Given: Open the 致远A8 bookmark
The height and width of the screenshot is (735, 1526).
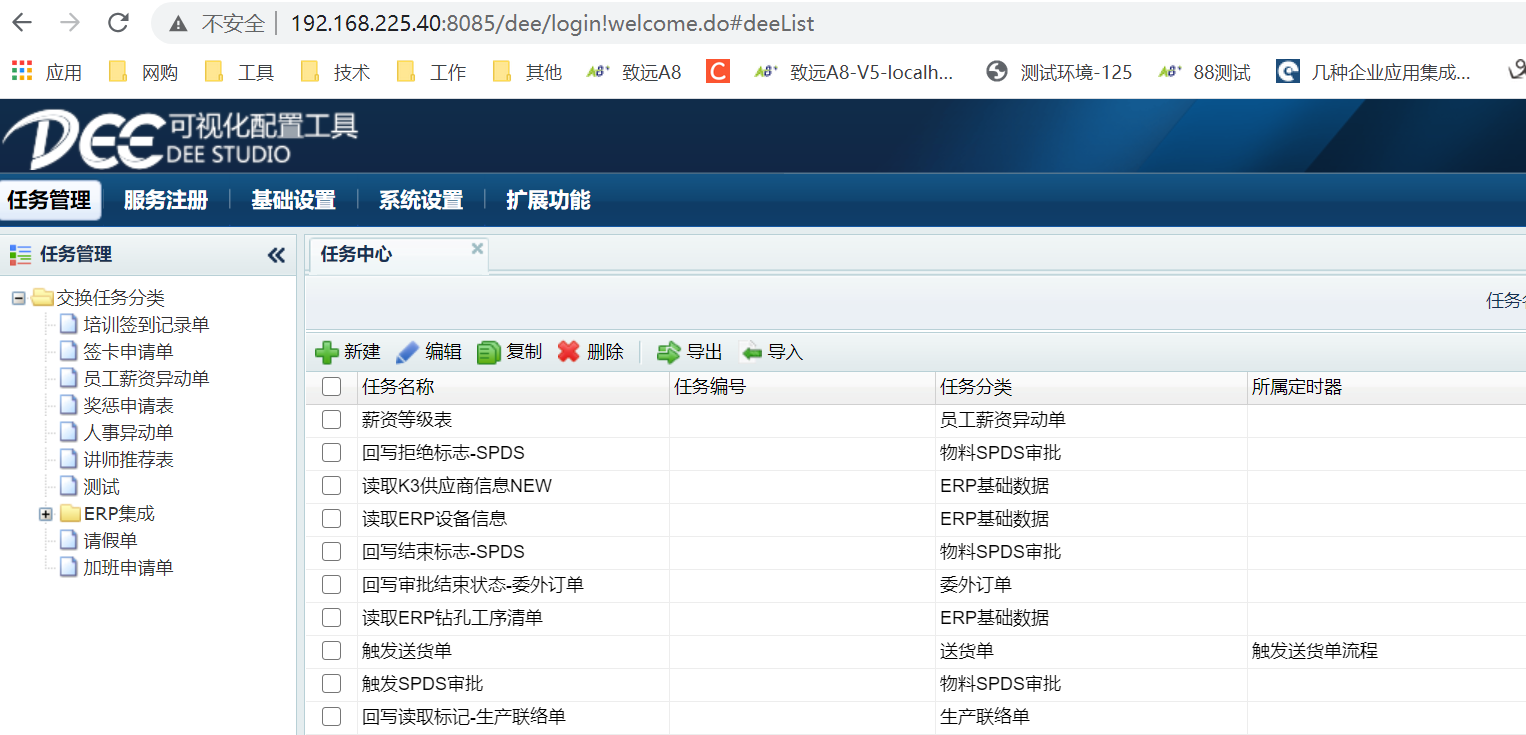Looking at the screenshot, I should pos(634,72).
